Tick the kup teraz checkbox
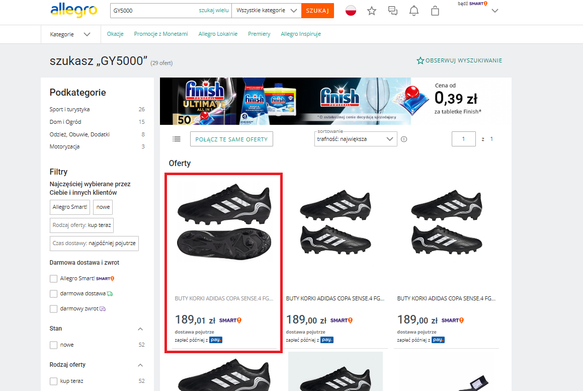 click(54, 381)
